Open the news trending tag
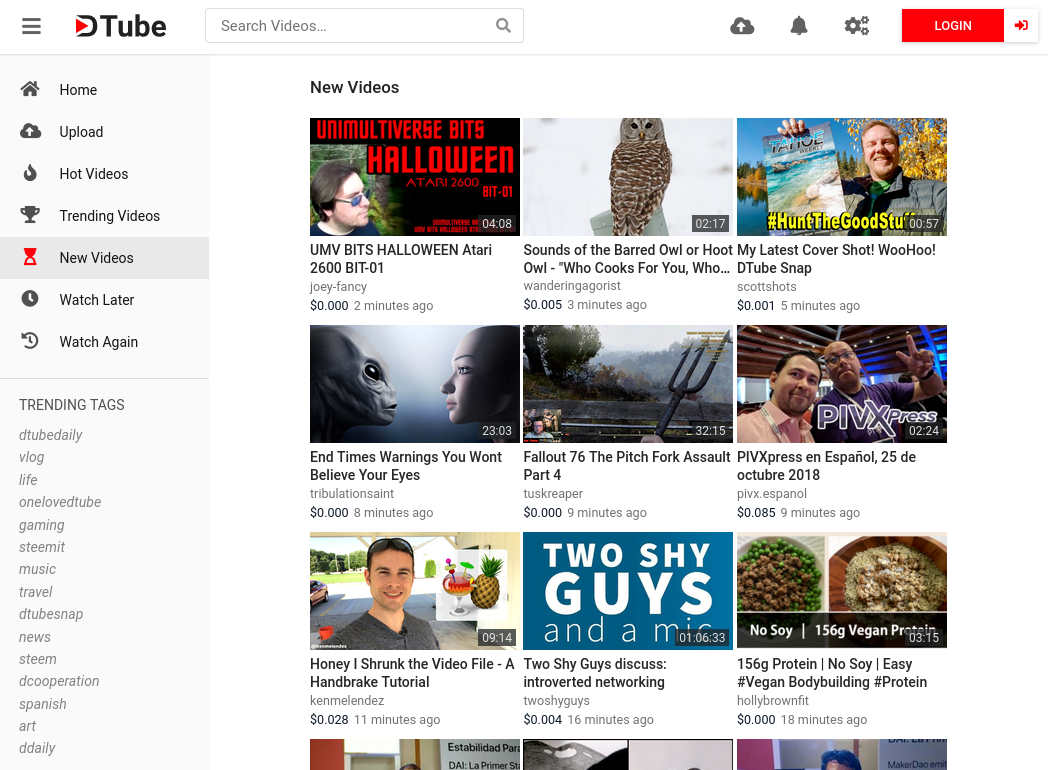This screenshot has height=770, width=1048. pyautogui.click(x=35, y=636)
